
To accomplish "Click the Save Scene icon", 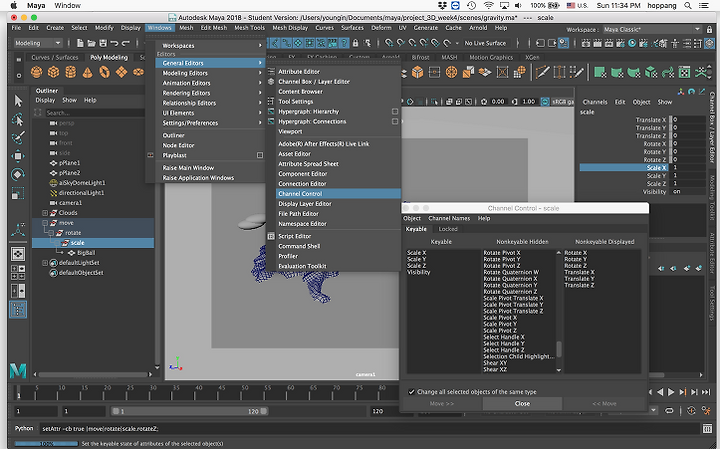I will tap(103, 43).
